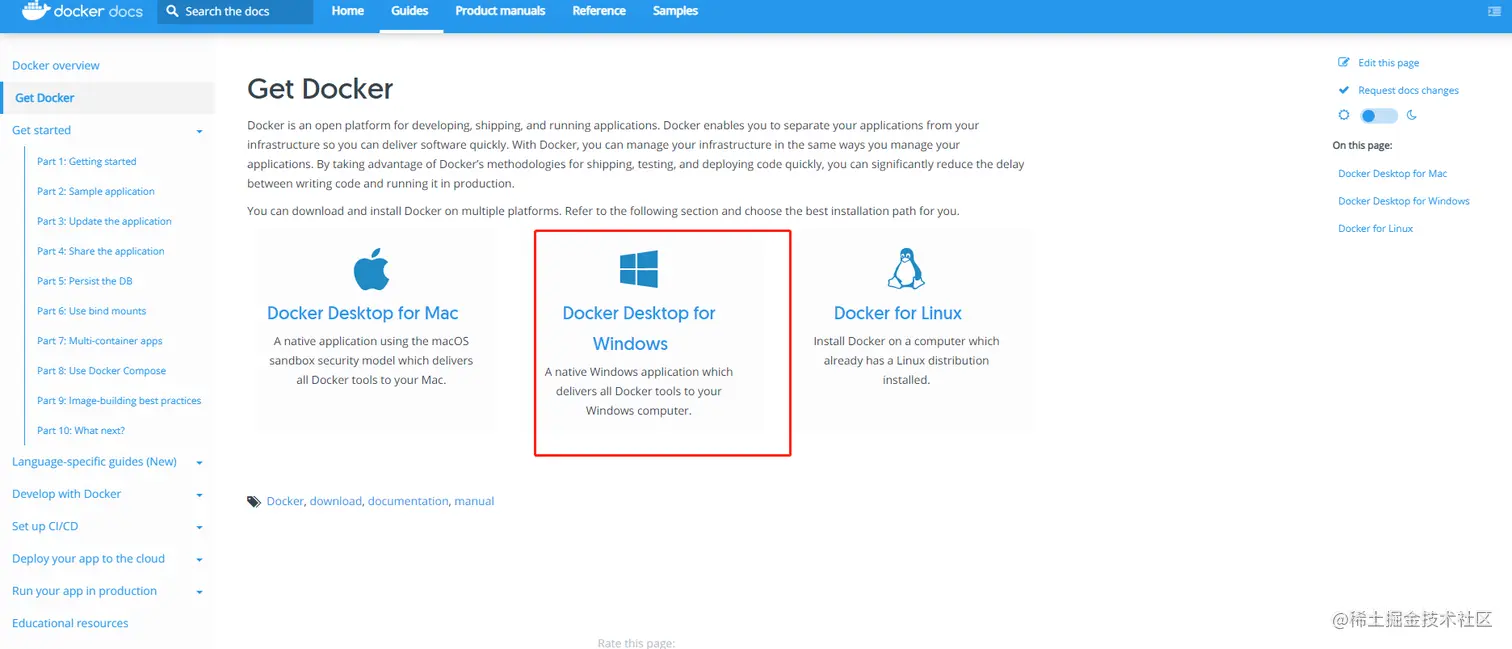
Task: Click the Get Docker page heading
Action: click(320, 88)
